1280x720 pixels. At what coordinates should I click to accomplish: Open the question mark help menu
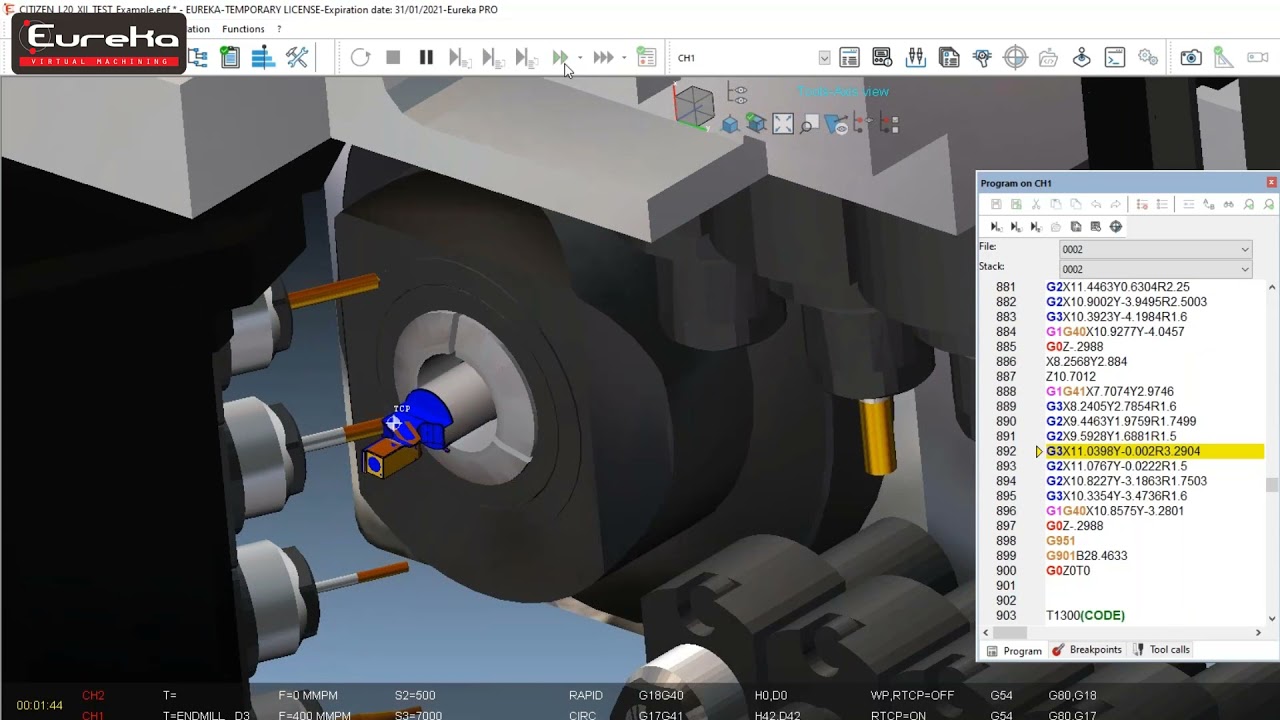[279, 29]
